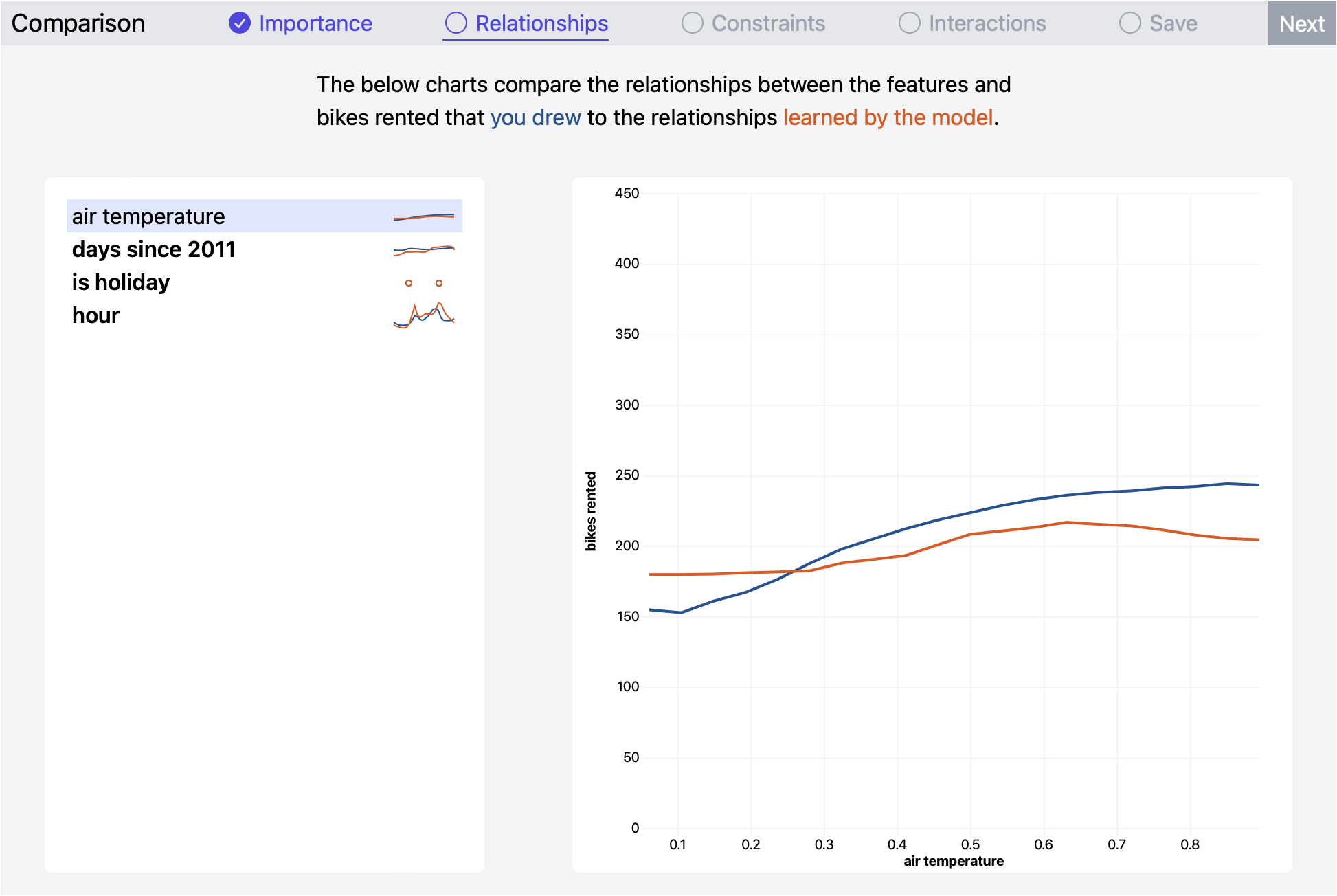
Task: Click the hour sparkline mini chart
Action: pyautogui.click(x=423, y=315)
